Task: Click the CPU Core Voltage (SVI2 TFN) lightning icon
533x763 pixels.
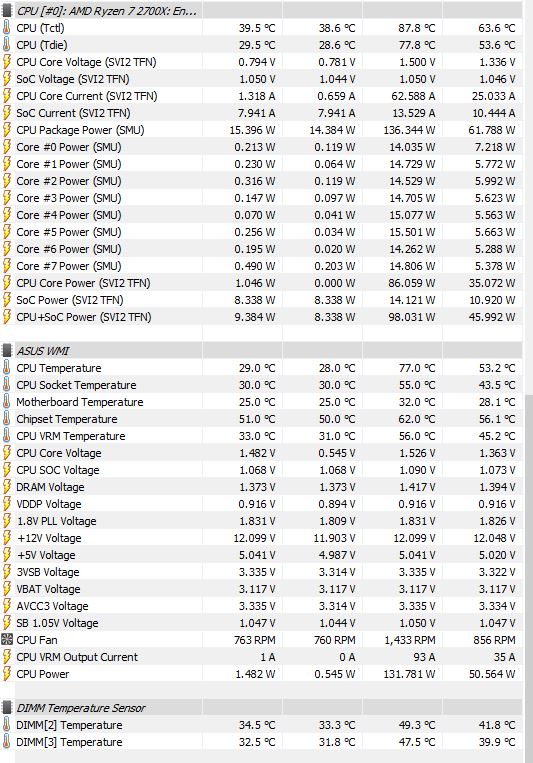Action: pyautogui.click(x=6, y=62)
